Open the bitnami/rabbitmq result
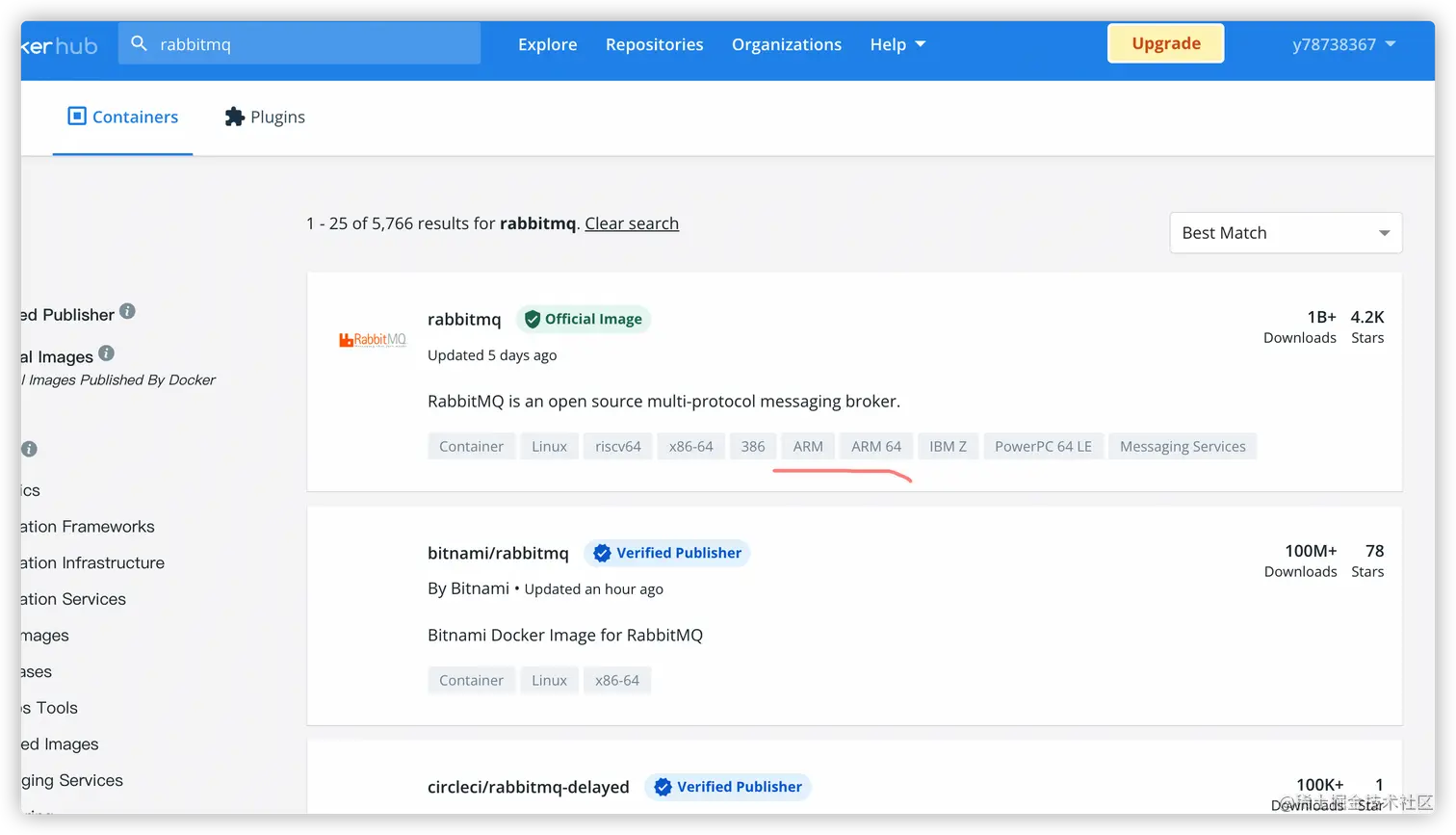The image size is (1456, 835). [x=498, y=553]
